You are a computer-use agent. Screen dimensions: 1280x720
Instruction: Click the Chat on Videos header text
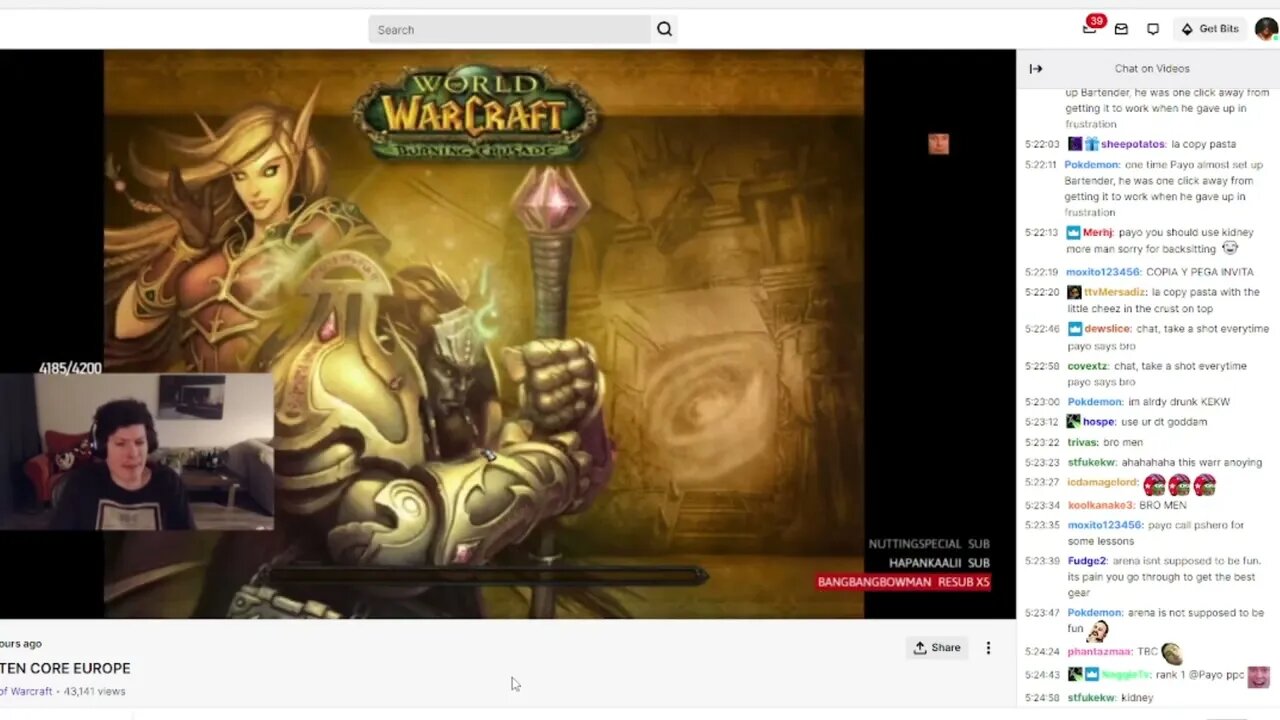point(1152,69)
